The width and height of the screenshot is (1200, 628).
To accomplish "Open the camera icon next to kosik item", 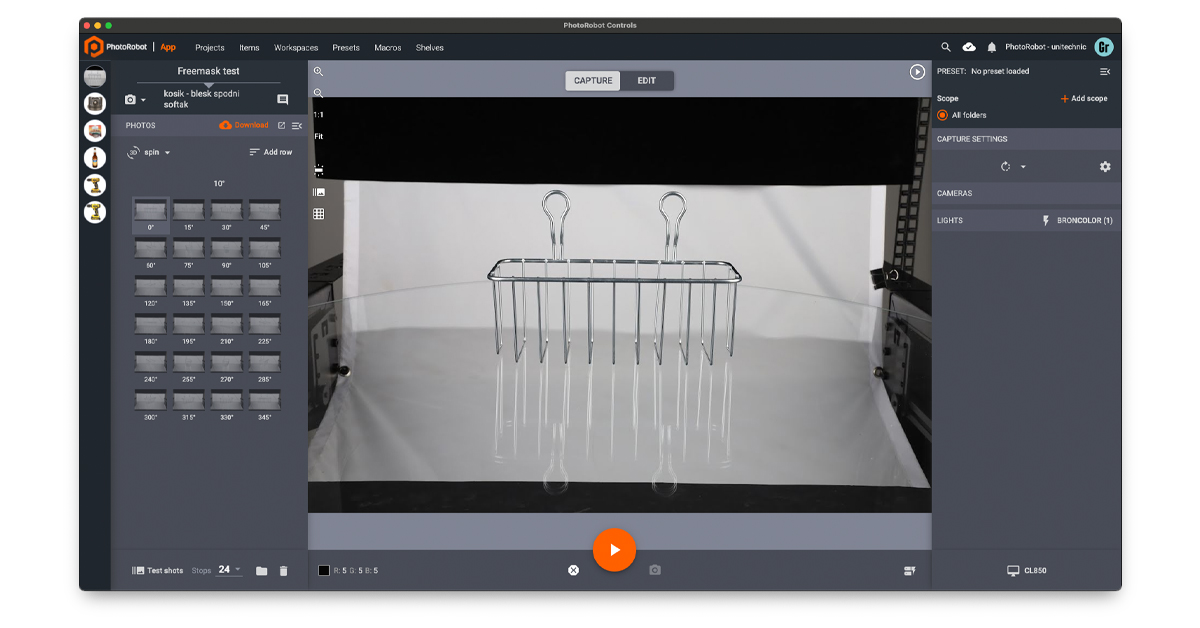I will pos(133,99).
